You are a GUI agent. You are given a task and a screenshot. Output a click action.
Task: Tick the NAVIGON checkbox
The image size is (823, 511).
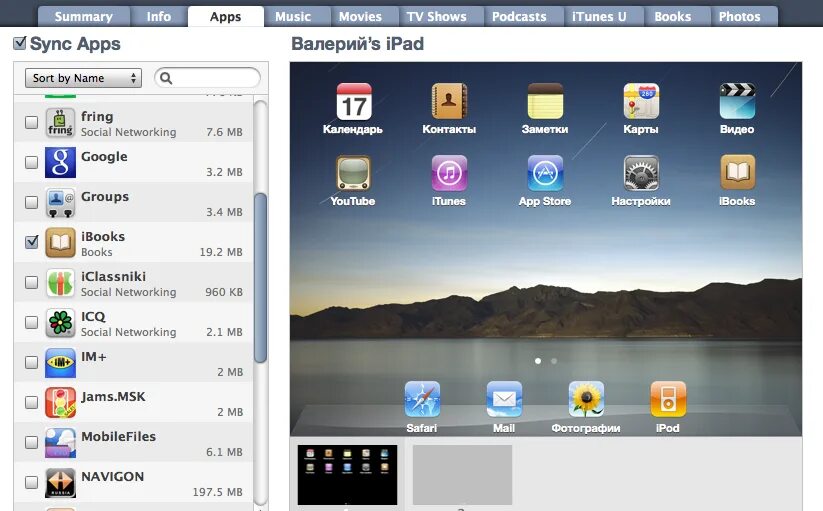(x=31, y=482)
